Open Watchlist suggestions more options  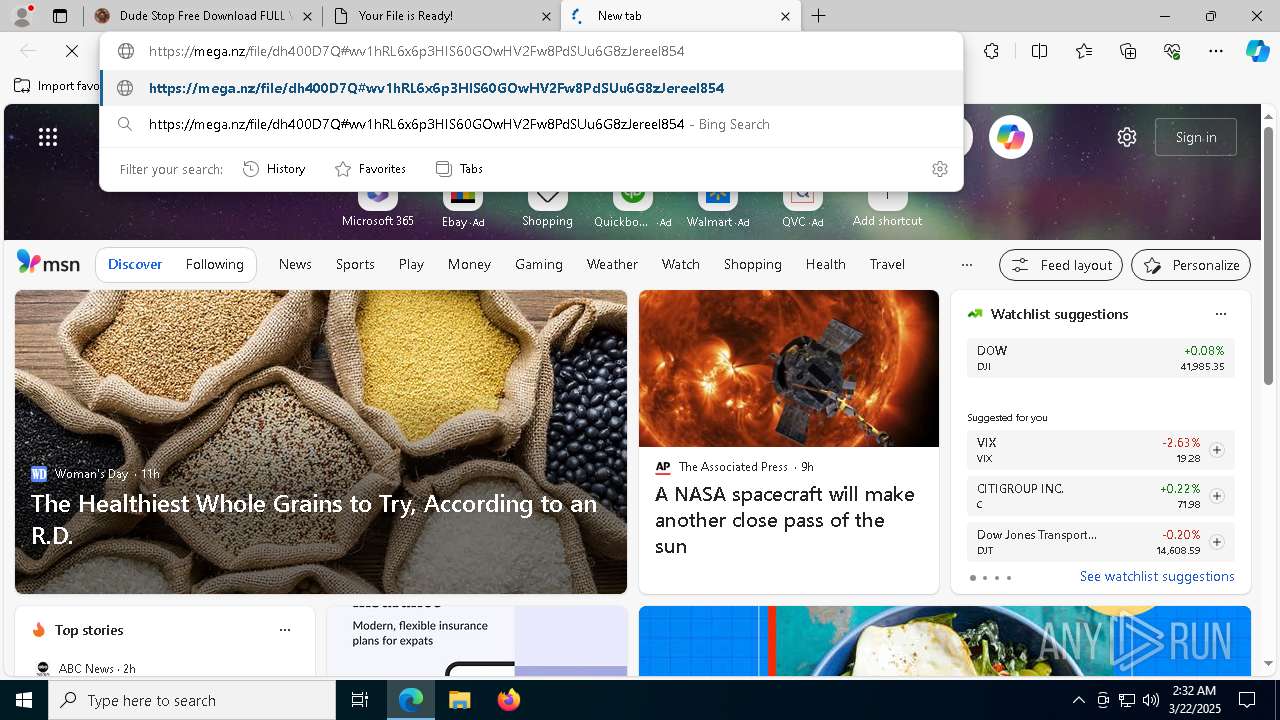(1220, 314)
